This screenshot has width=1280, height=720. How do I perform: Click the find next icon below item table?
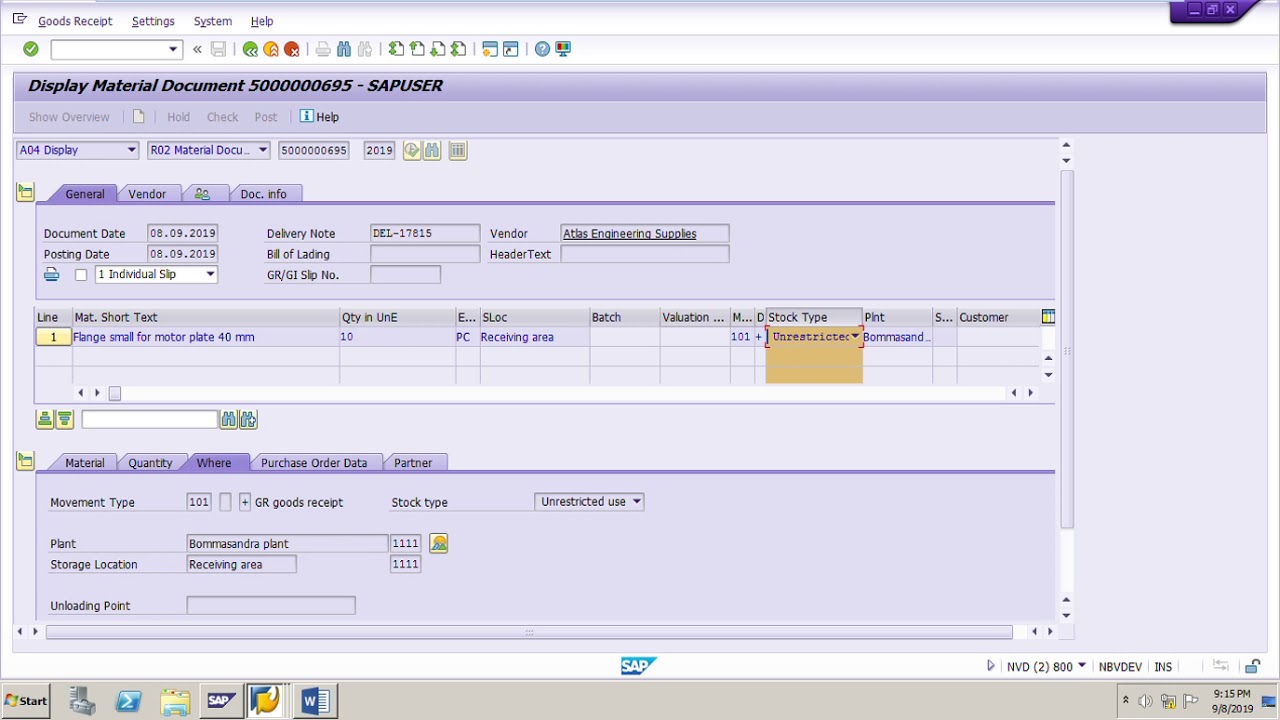tap(249, 419)
